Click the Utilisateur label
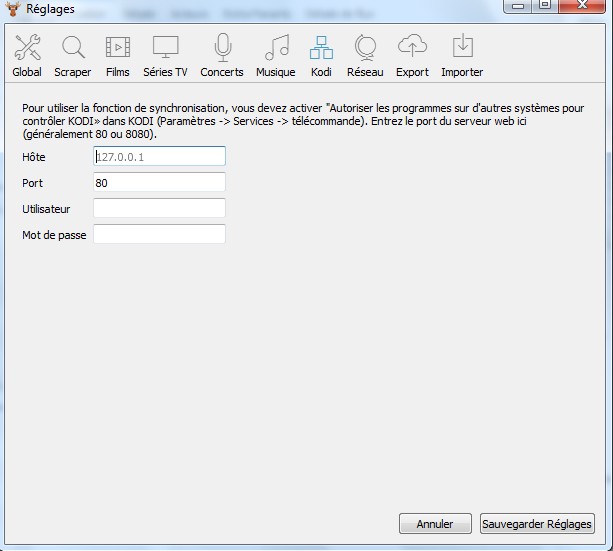Image resolution: width=613 pixels, height=551 pixels. click(x=46, y=209)
